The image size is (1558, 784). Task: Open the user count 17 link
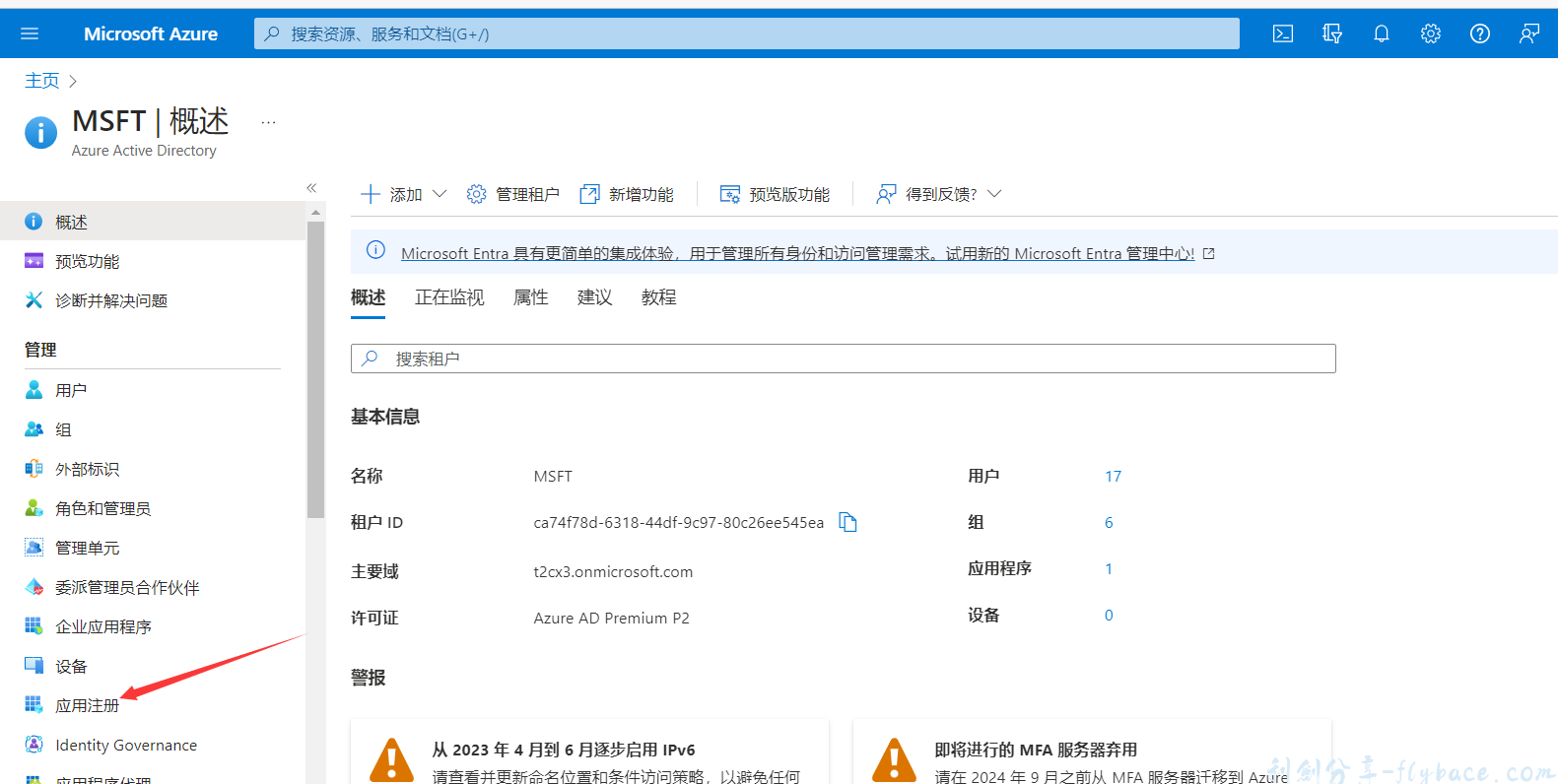pyautogui.click(x=1113, y=476)
